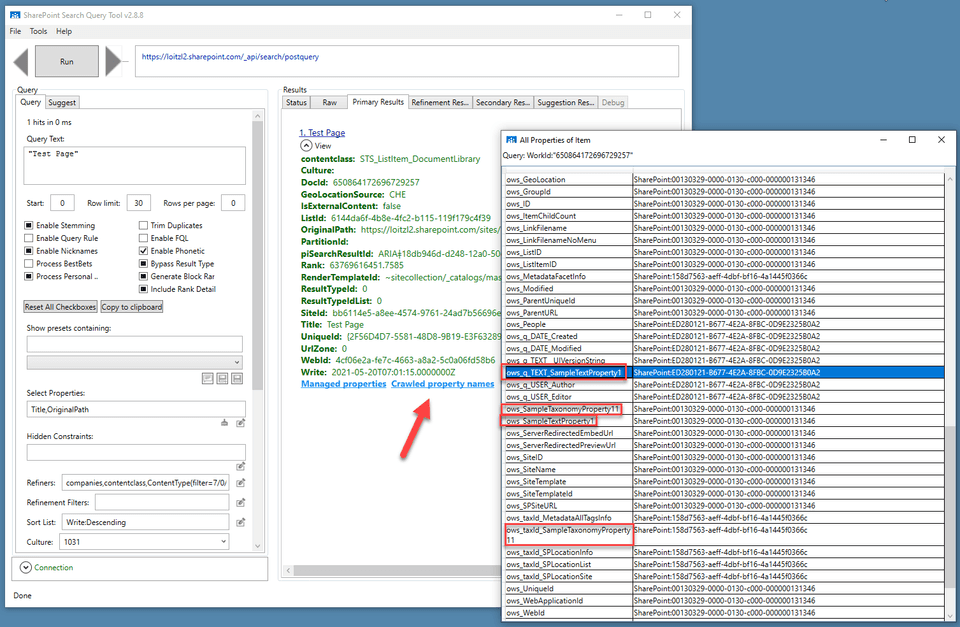
Task: Collapse the View expander under Test Page
Action: click(306, 145)
